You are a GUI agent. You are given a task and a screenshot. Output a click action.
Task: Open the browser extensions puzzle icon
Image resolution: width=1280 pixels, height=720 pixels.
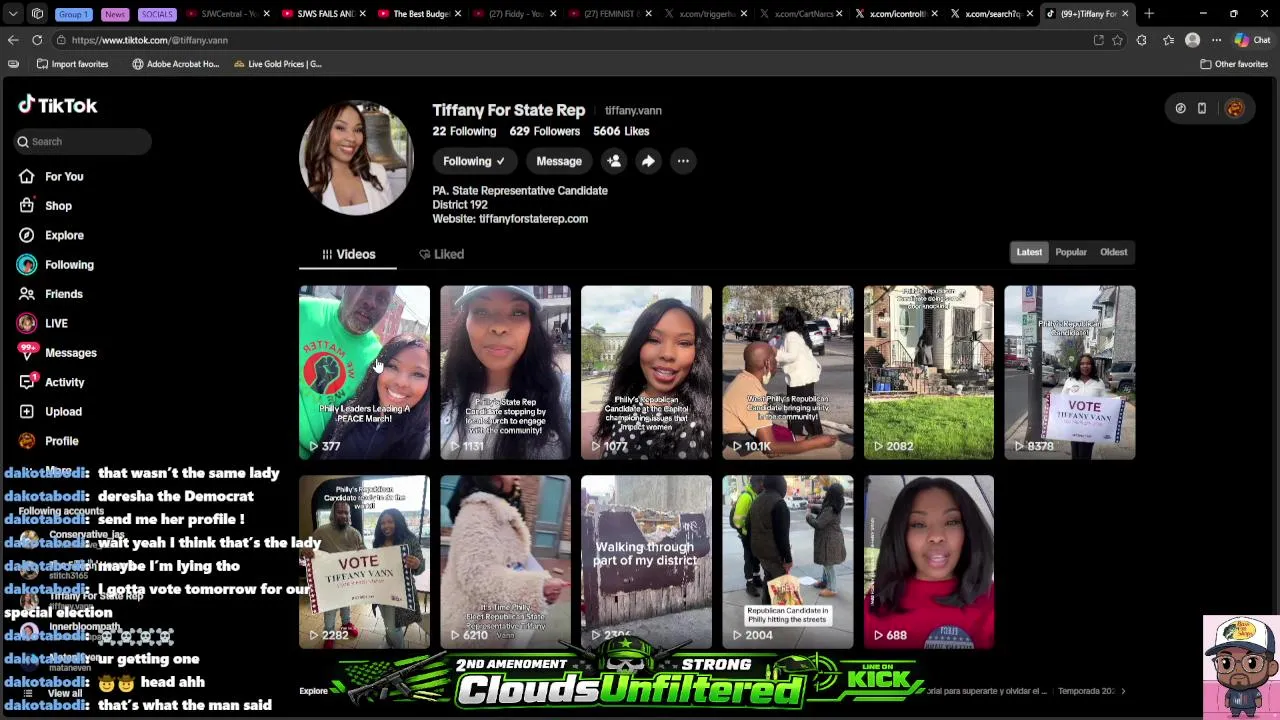point(1141,40)
